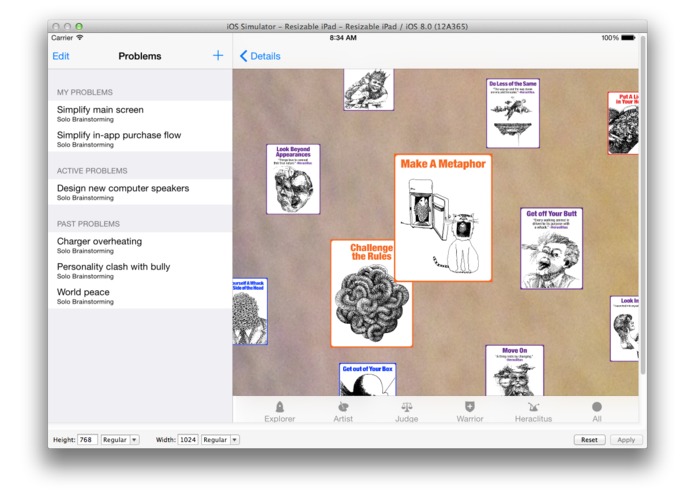Click the Width value field
The image size is (695, 494).
tap(188, 440)
